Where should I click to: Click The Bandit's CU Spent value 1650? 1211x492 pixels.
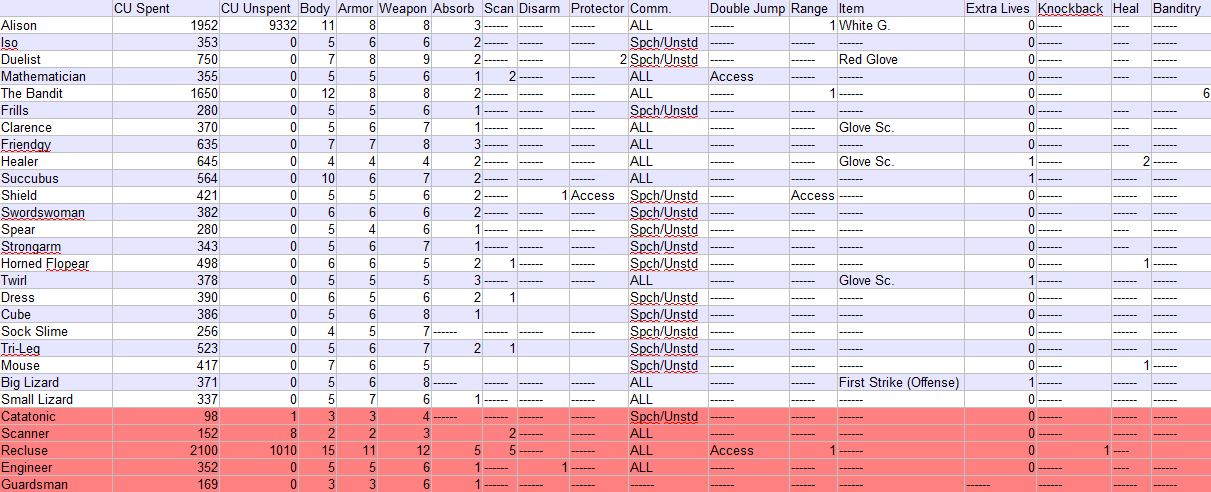click(164, 93)
